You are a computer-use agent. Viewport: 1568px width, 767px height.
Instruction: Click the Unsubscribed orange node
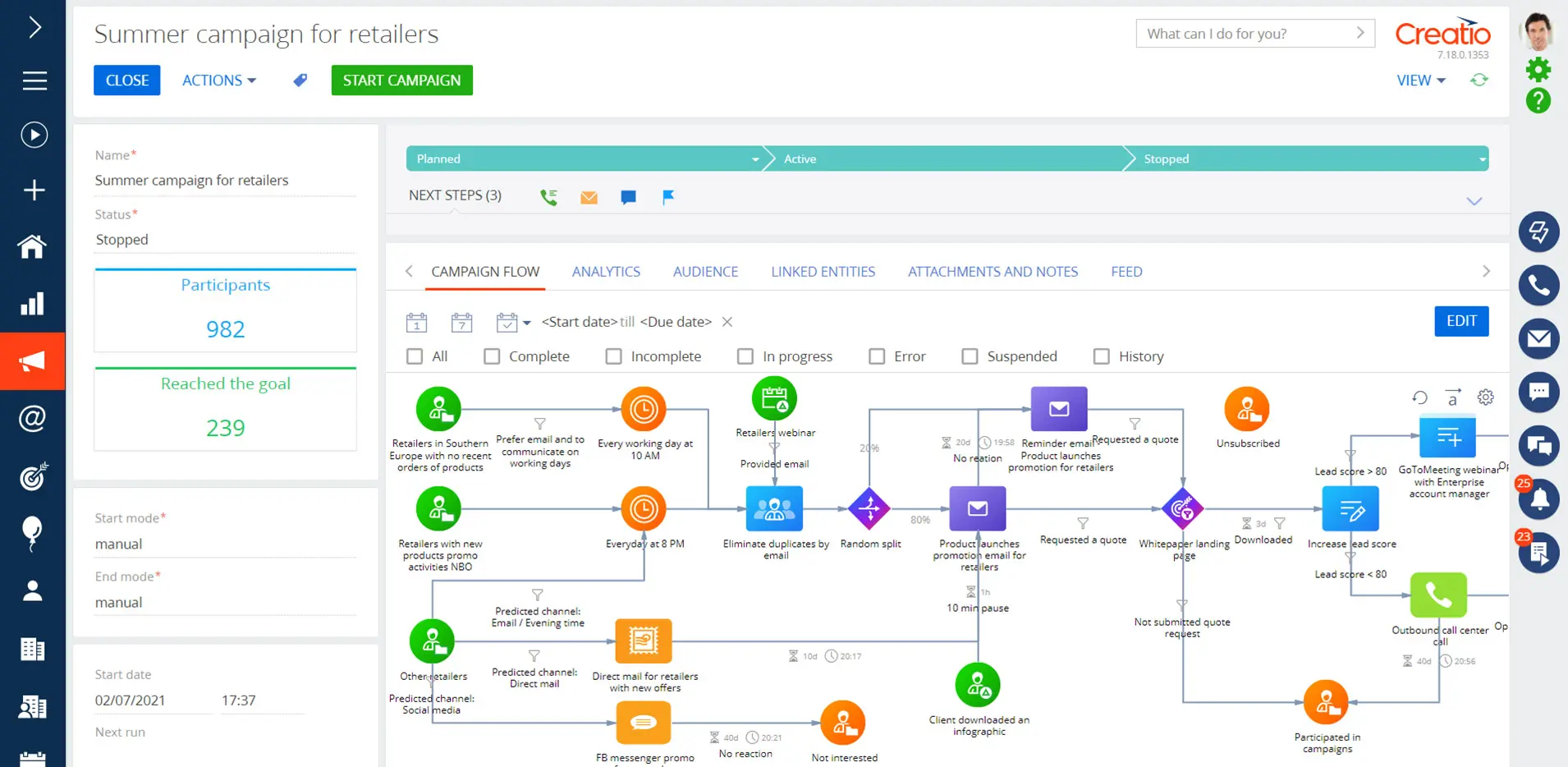pos(1246,409)
